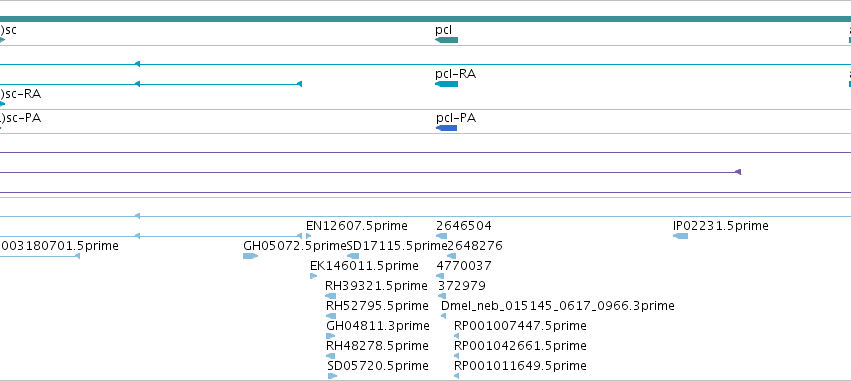Select the EN12607.5prime arrow glyph
The image size is (851, 381).
308,236
